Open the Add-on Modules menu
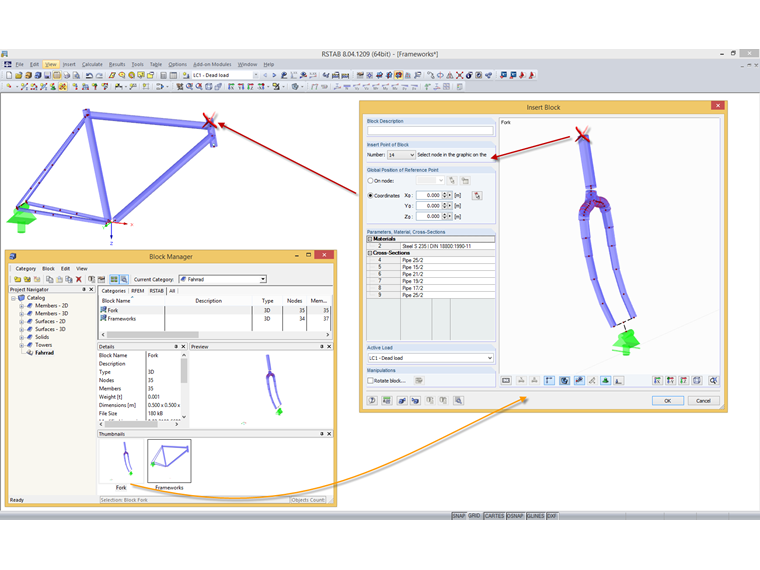760x570 pixels. [x=212, y=64]
